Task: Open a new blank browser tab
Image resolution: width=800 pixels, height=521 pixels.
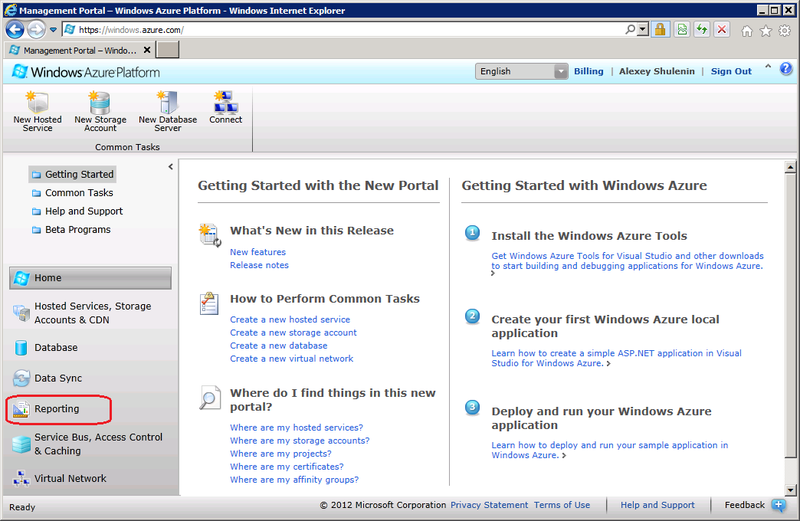Action: [x=167, y=50]
